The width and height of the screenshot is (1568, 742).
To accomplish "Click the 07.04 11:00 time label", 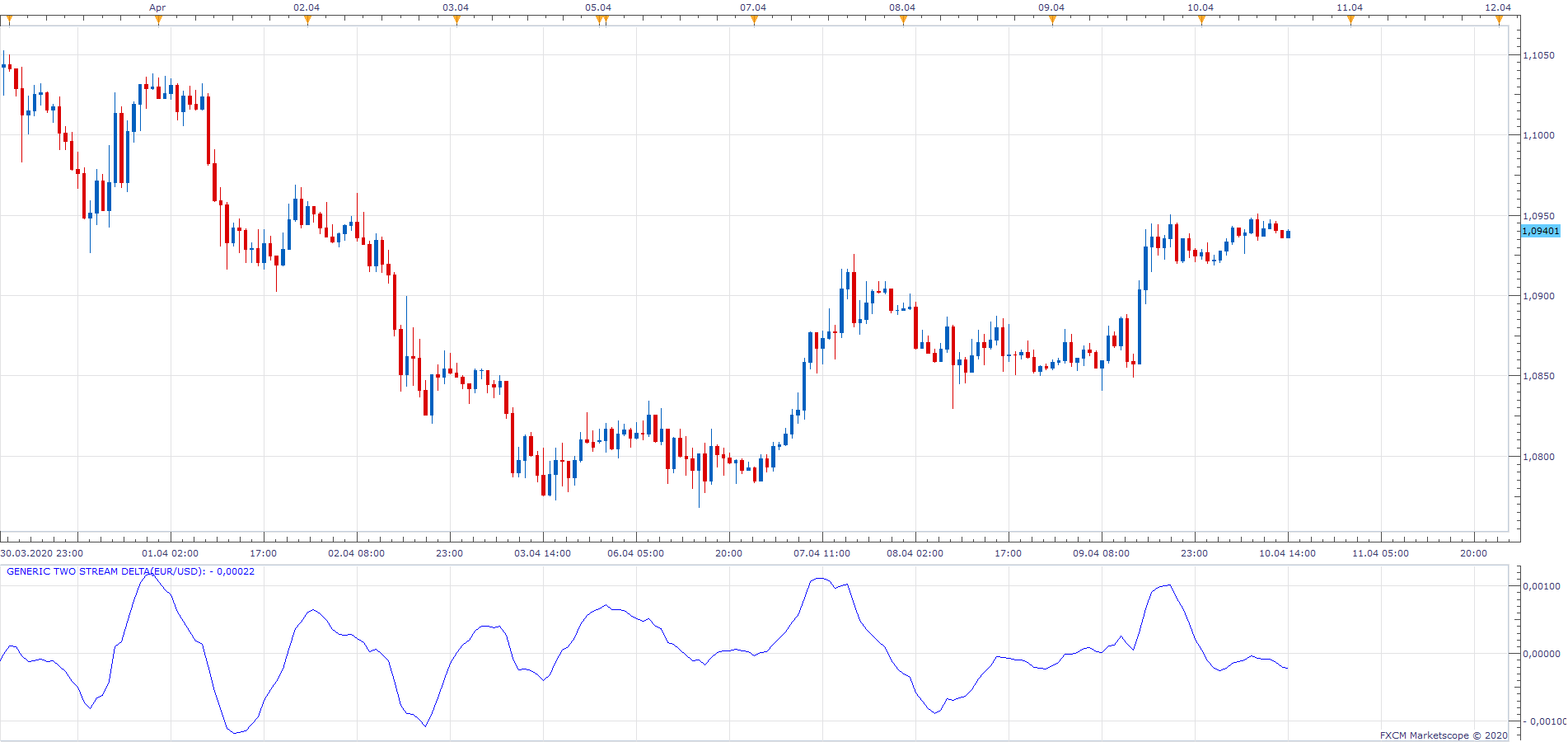I will (822, 553).
